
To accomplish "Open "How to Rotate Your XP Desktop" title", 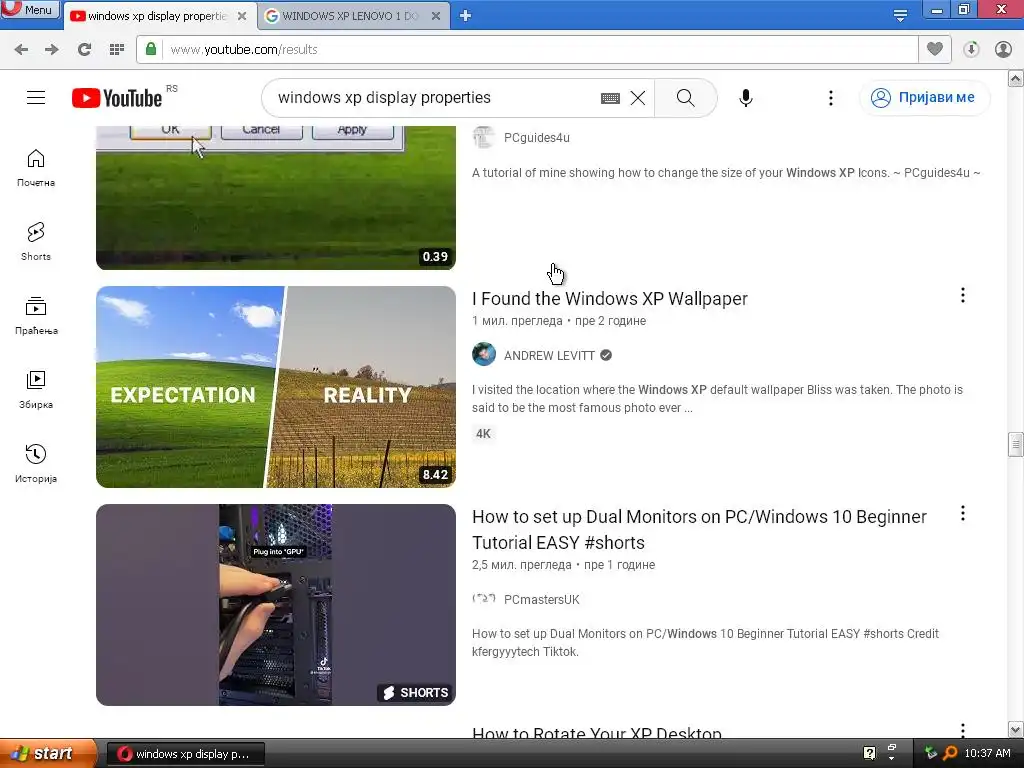I will coord(596,733).
